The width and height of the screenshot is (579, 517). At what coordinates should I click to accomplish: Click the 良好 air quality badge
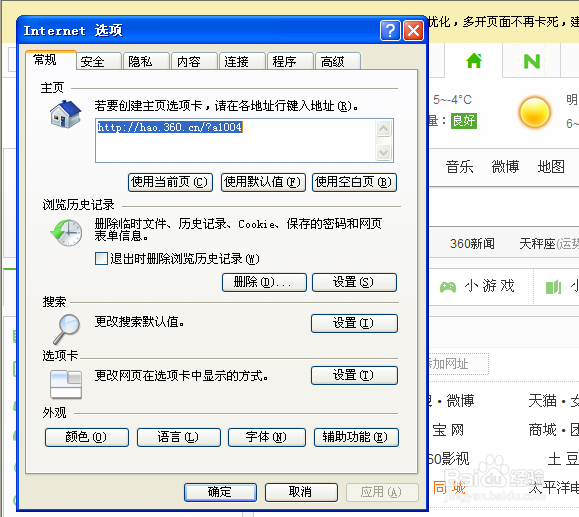(x=464, y=121)
